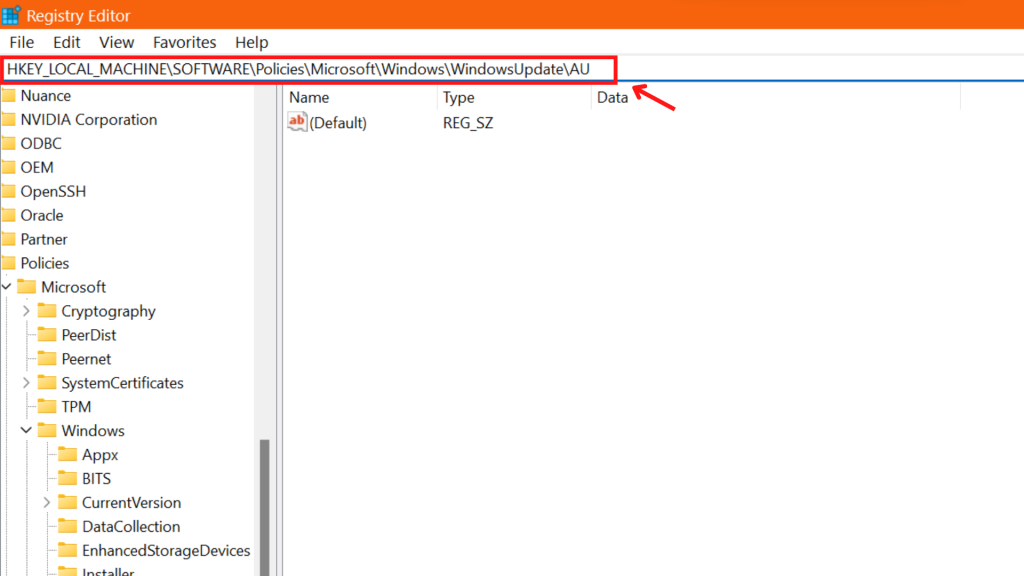This screenshot has width=1024, height=576.
Task: Click the TPM folder icon
Action: (47, 407)
